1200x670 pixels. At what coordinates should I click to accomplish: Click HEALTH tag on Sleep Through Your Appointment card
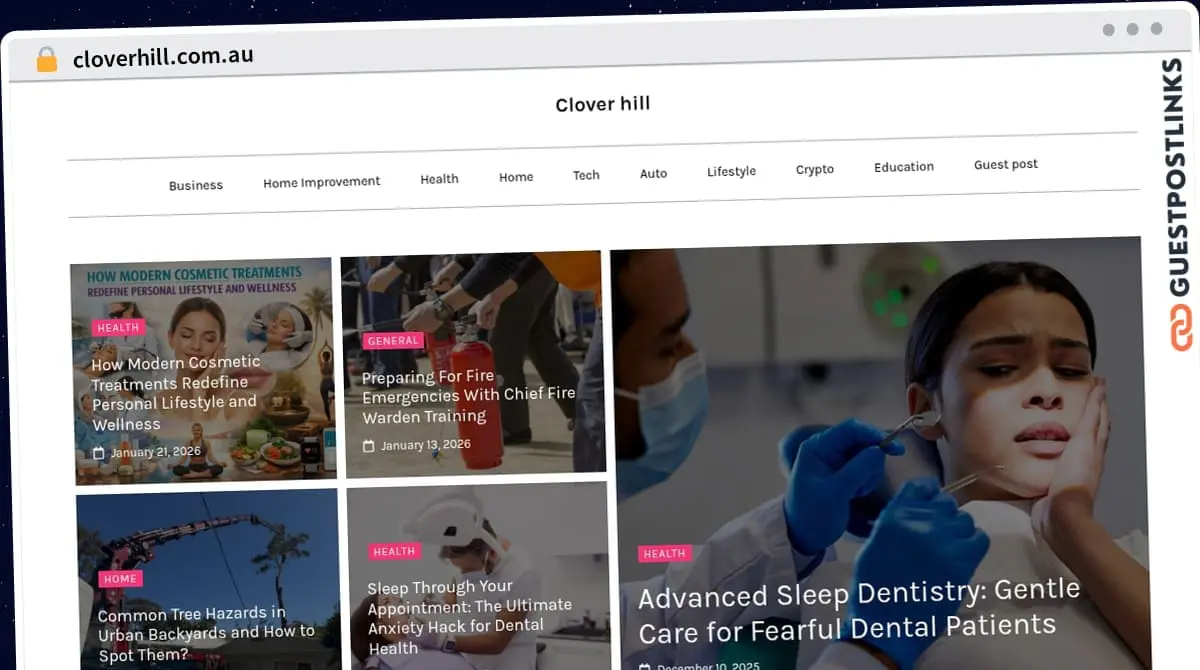pyautogui.click(x=394, y=551)
